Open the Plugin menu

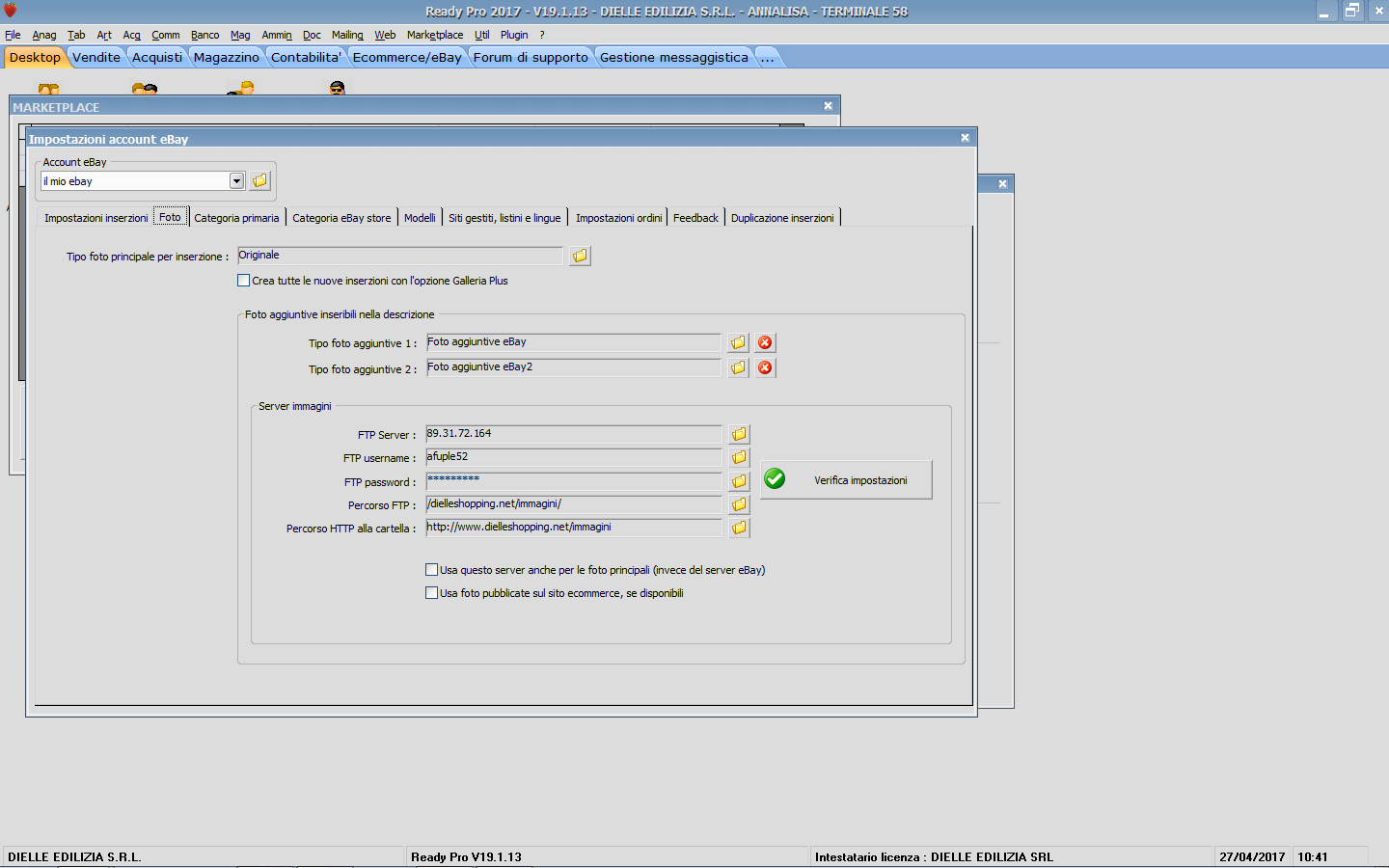pyautogui.click(x=514, y=35)
